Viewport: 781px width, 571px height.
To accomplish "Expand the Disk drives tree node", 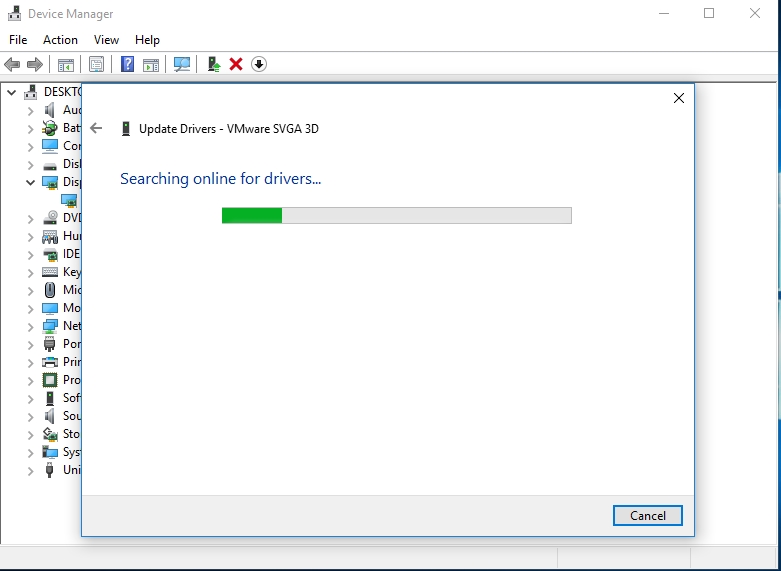I will (x=30, y=164).
